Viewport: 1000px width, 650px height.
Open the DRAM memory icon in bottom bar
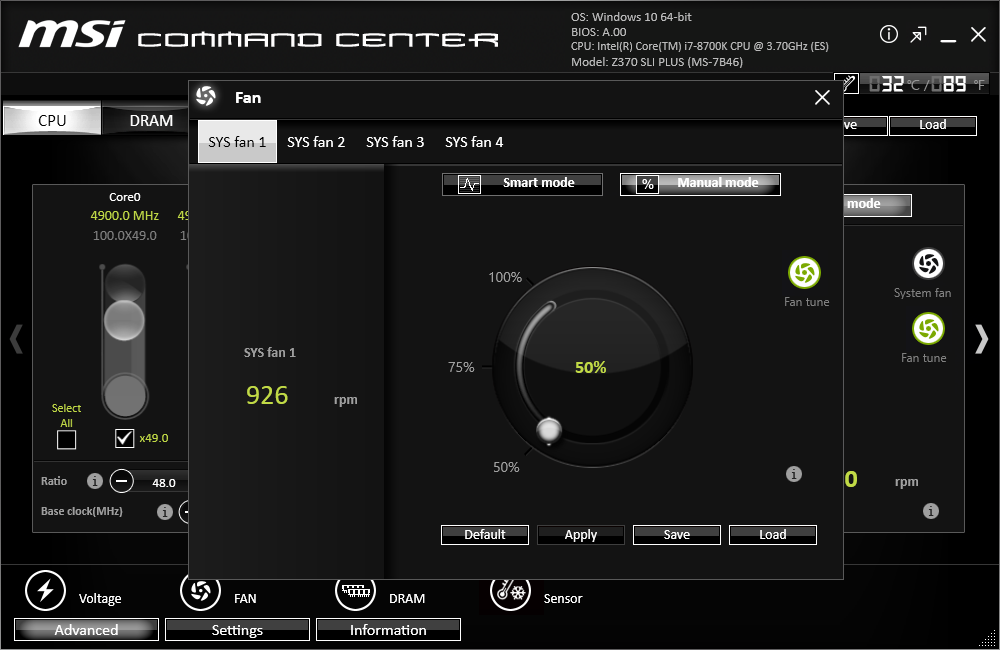coord(356,592)
